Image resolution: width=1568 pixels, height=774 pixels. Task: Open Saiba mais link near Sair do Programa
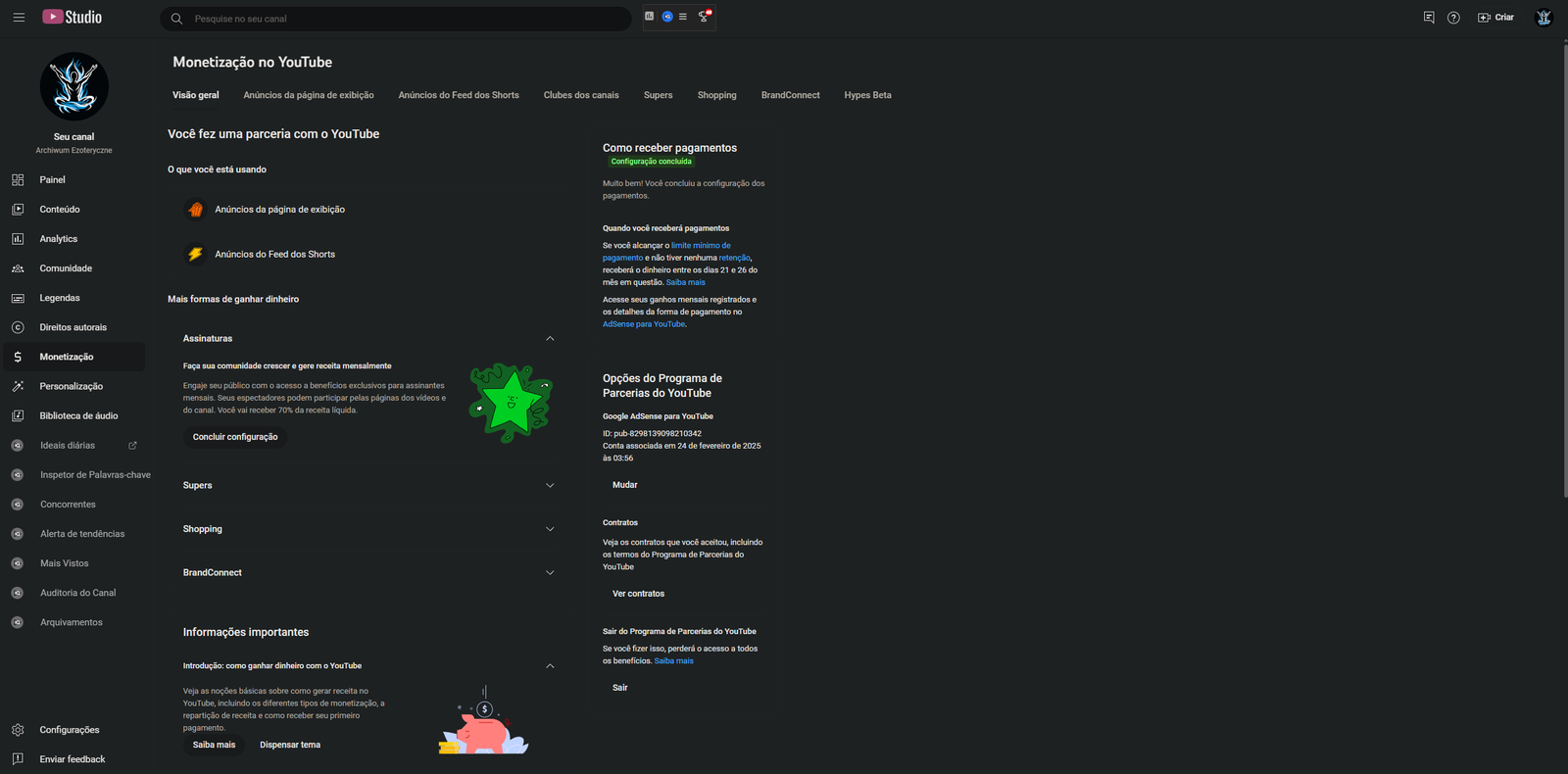coord(674,661)
